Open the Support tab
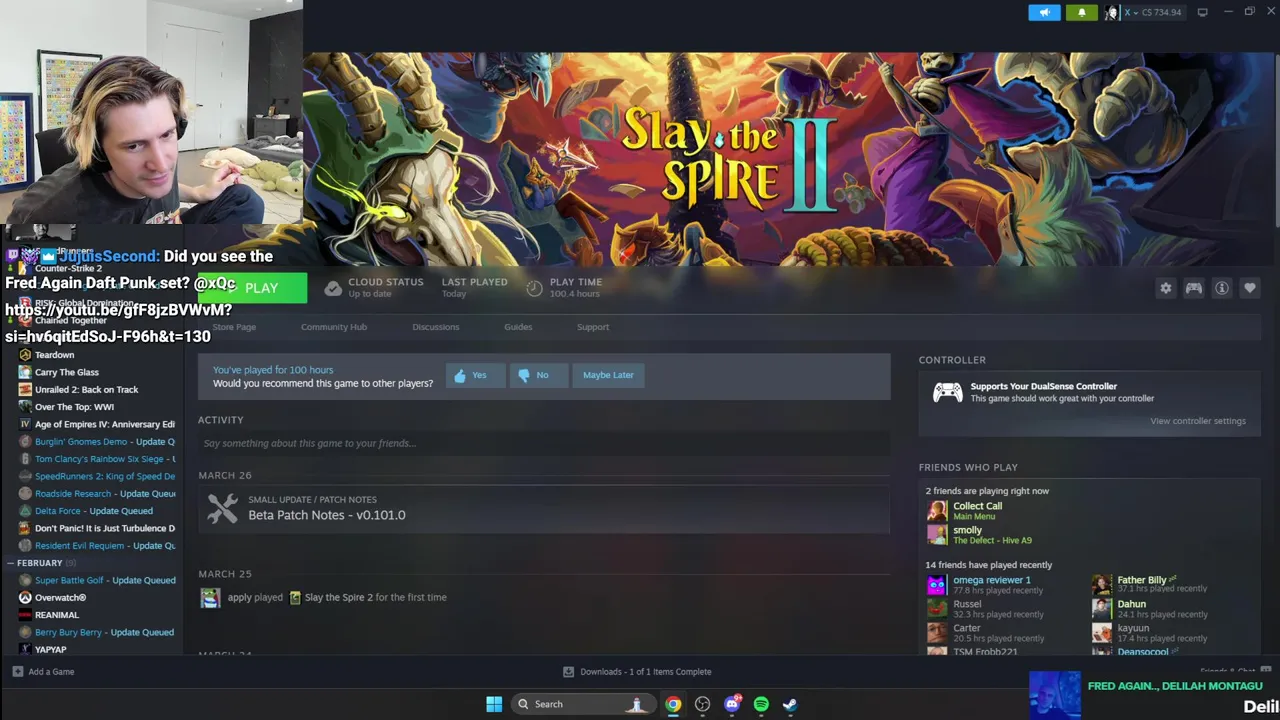Screen dimensions: 1280x720 [593, 327]
